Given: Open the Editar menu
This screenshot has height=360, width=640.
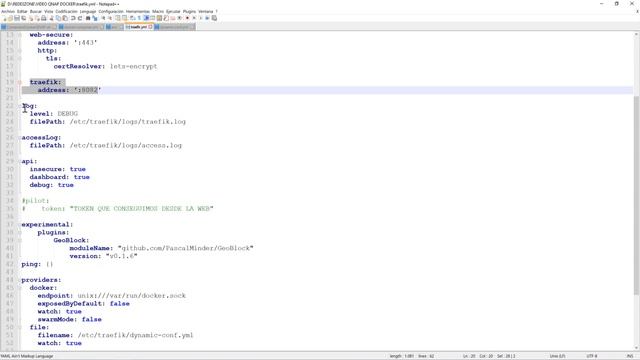Looking at the screenshot, I should [22, 11].
